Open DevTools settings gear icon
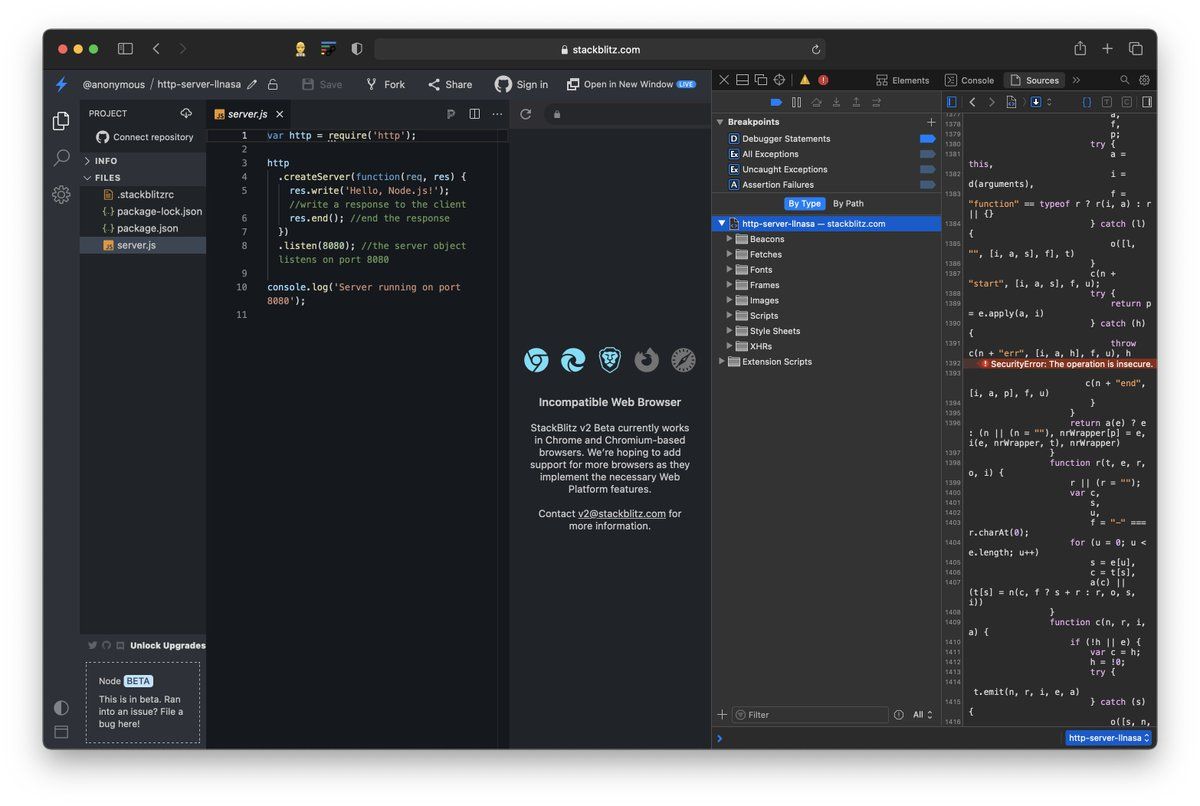This screenshot has height=806, width=1200. (1144, 80)
